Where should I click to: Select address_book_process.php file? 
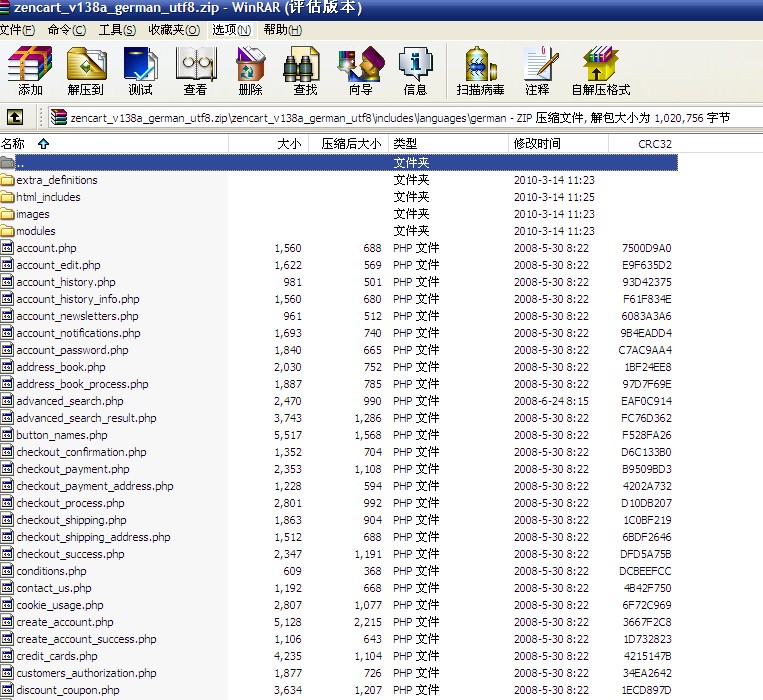(82, 384)
